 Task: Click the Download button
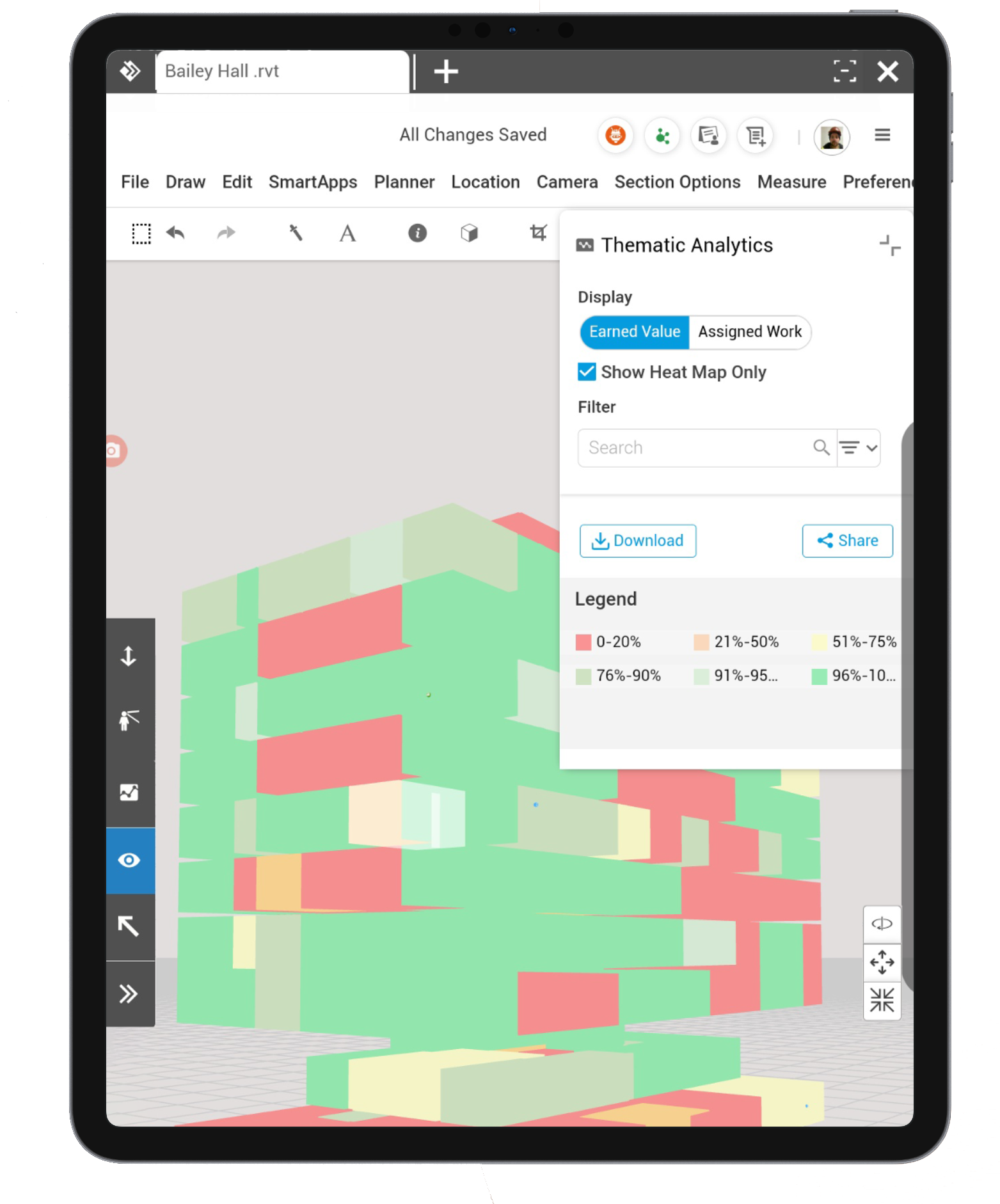(x=637, y=541)
